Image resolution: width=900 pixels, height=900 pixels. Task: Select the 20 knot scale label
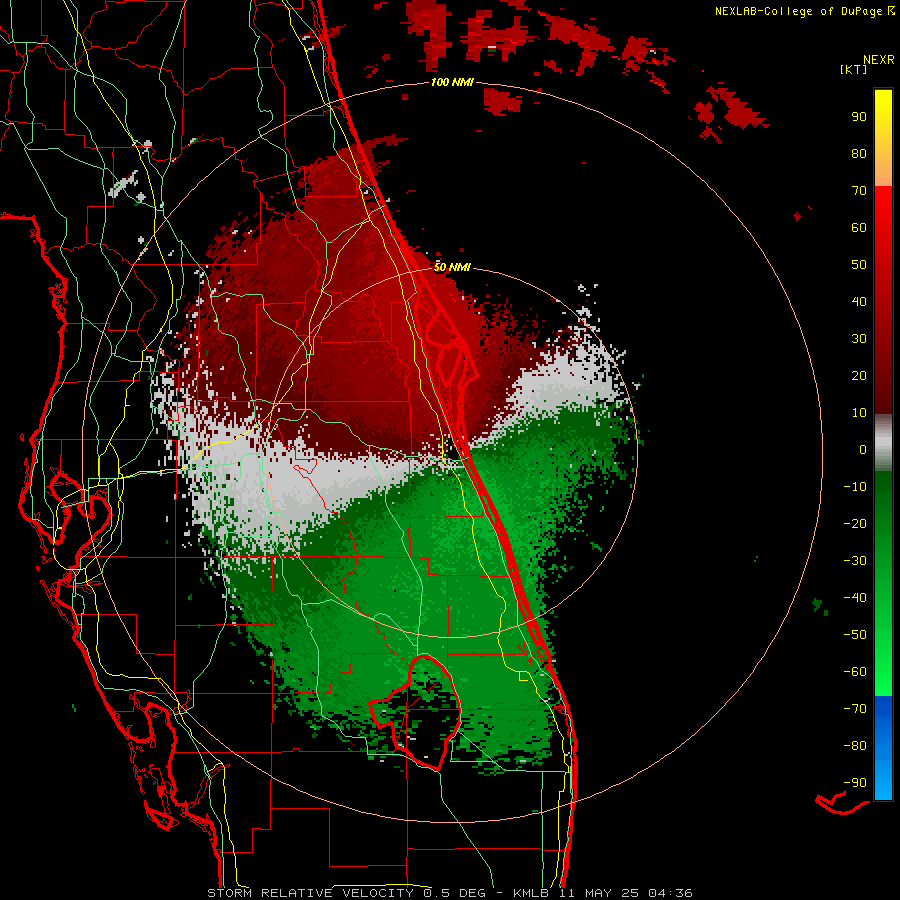tap(859, 375)
